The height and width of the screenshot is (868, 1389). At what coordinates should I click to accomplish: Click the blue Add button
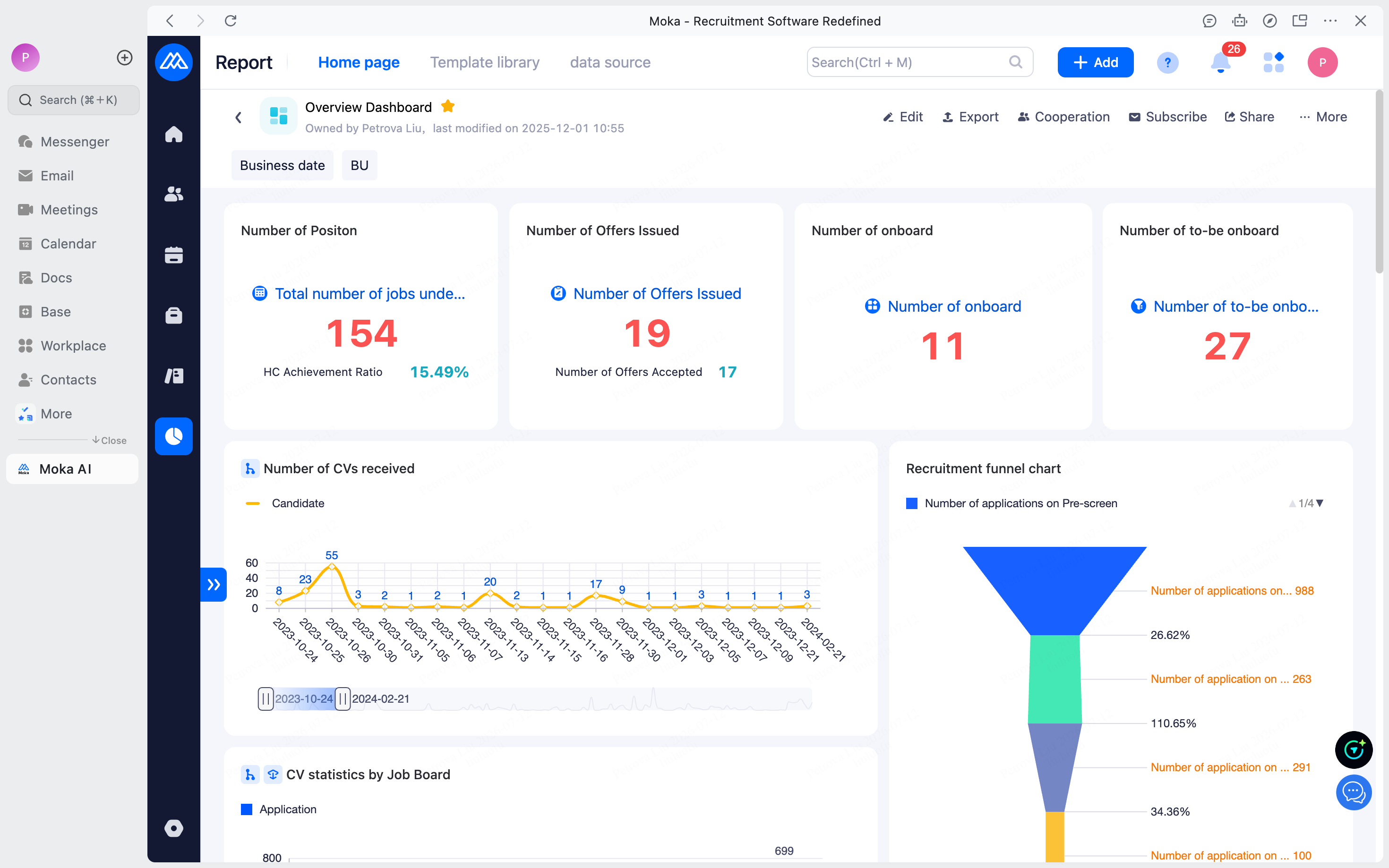pos(1095,62)
